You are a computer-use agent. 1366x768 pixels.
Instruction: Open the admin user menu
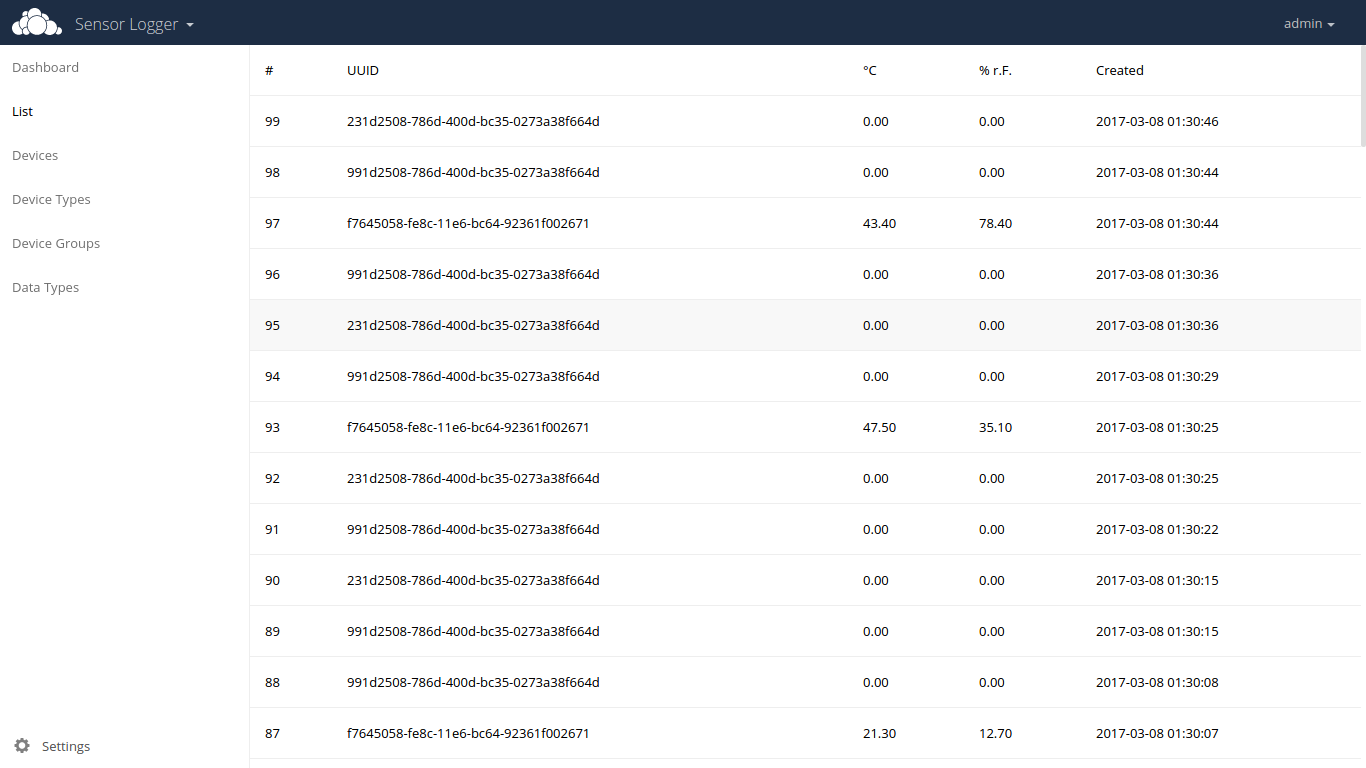click(x=1309, y=24)
